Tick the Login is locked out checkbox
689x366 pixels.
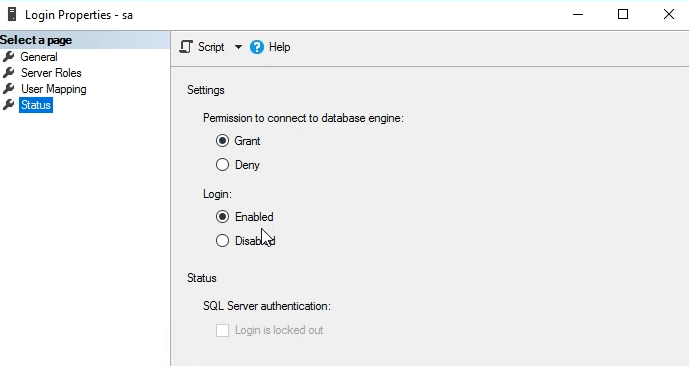[x=222, y=330]
